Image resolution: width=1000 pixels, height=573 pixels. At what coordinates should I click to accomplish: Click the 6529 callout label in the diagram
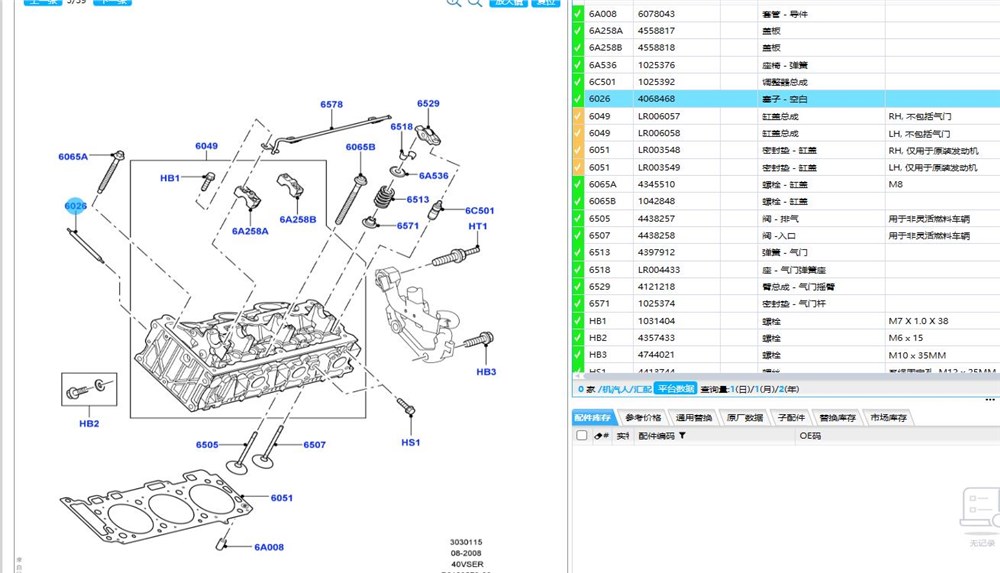click(x=428, y=103)
